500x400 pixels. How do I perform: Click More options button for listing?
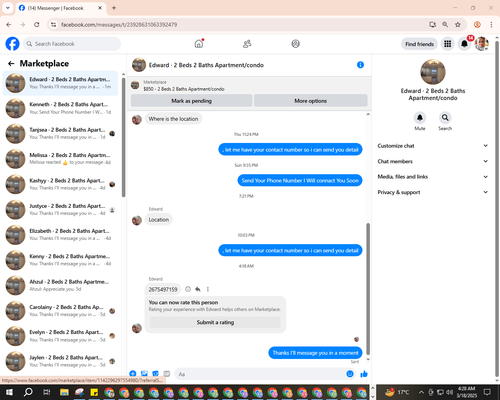pos(311,101)
